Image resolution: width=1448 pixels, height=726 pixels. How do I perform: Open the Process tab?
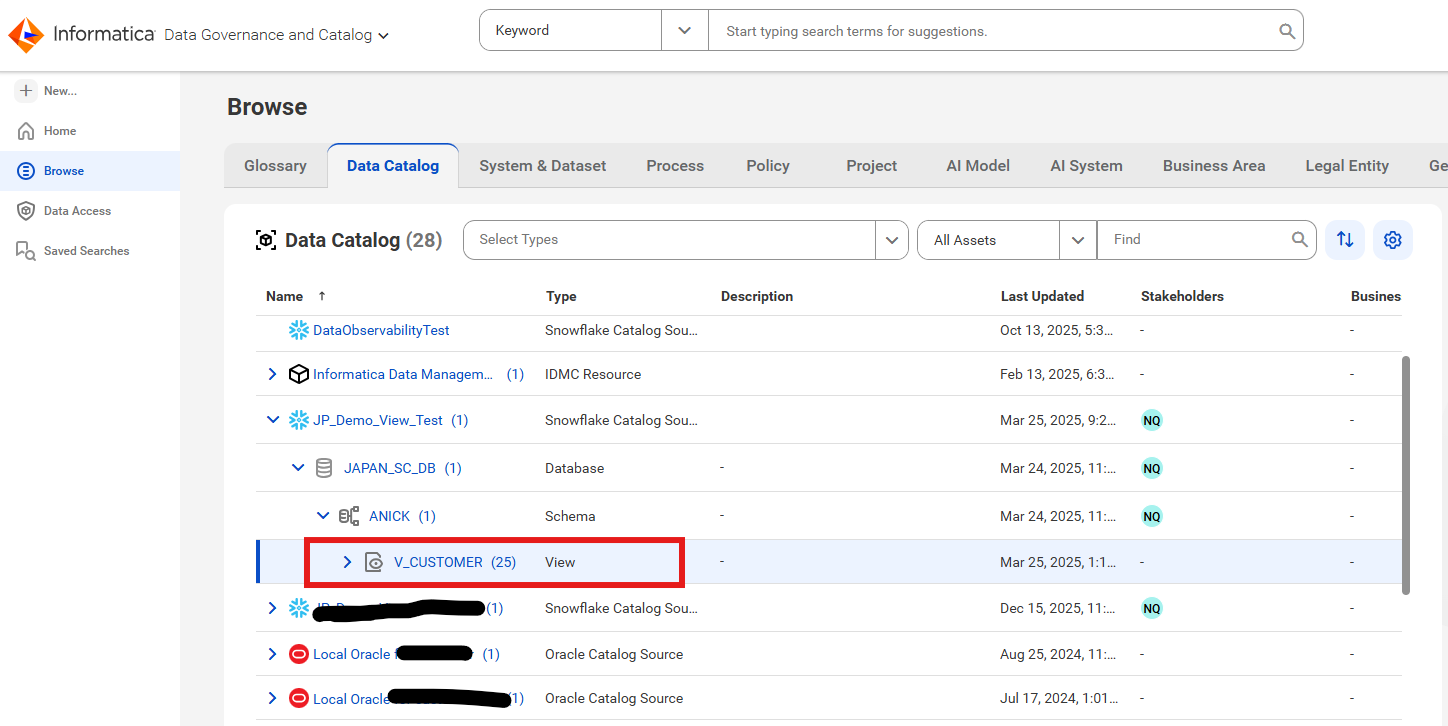tap(675, 166)
